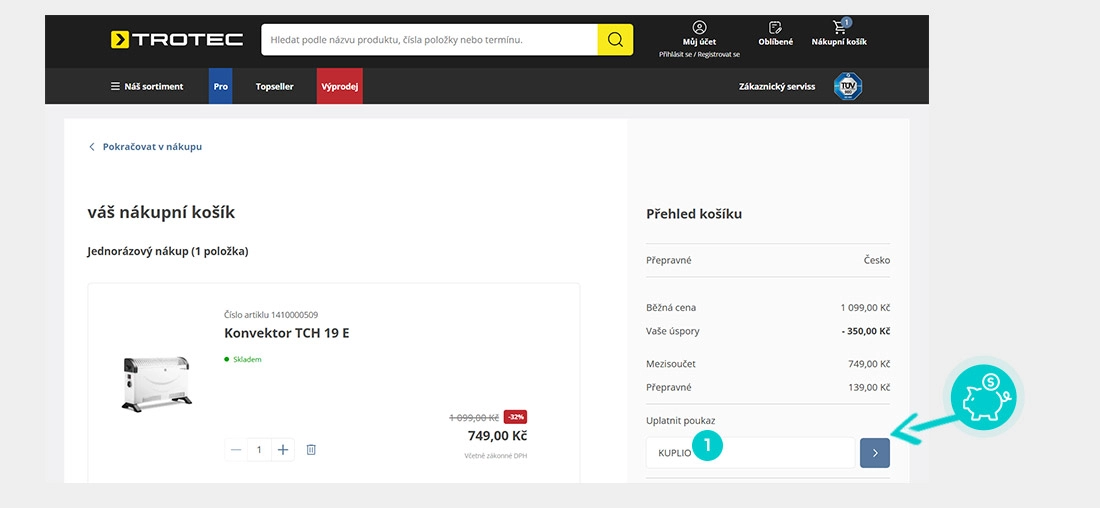Click the Přihlásit se / Registrovat se link
This screenshot has width=1100, height=508.
point(699,54)
